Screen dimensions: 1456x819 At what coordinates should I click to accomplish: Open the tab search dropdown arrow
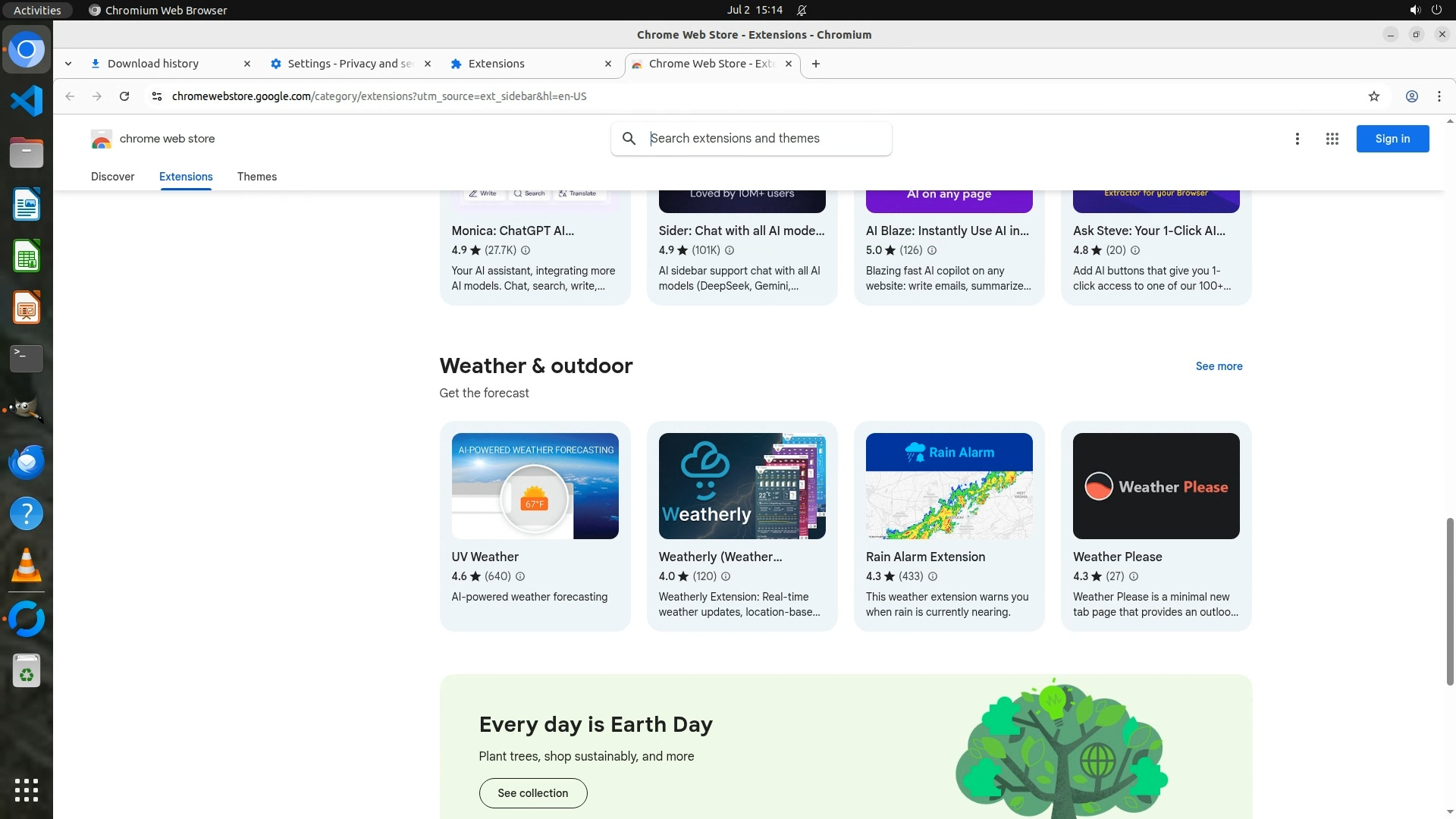[x=68, y=64]
